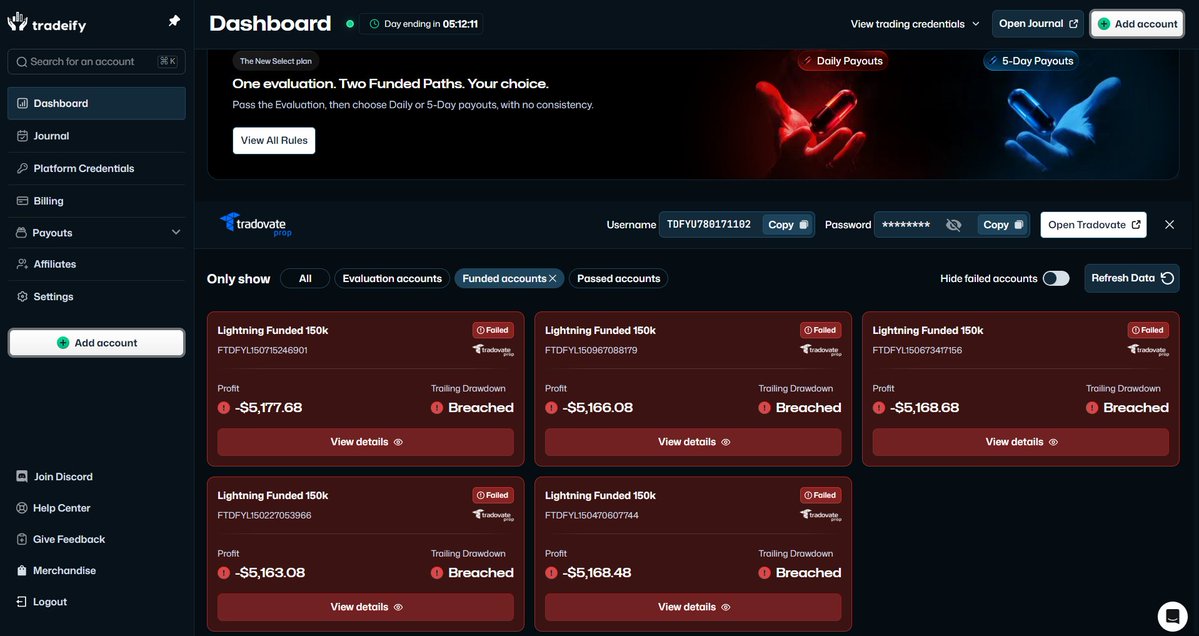
Task: Click the Daily Payouts badge
Action: [843, 61]
